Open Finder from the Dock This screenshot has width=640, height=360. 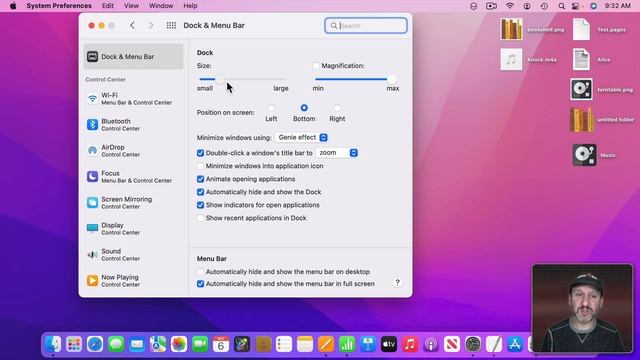tap(53, 344)
